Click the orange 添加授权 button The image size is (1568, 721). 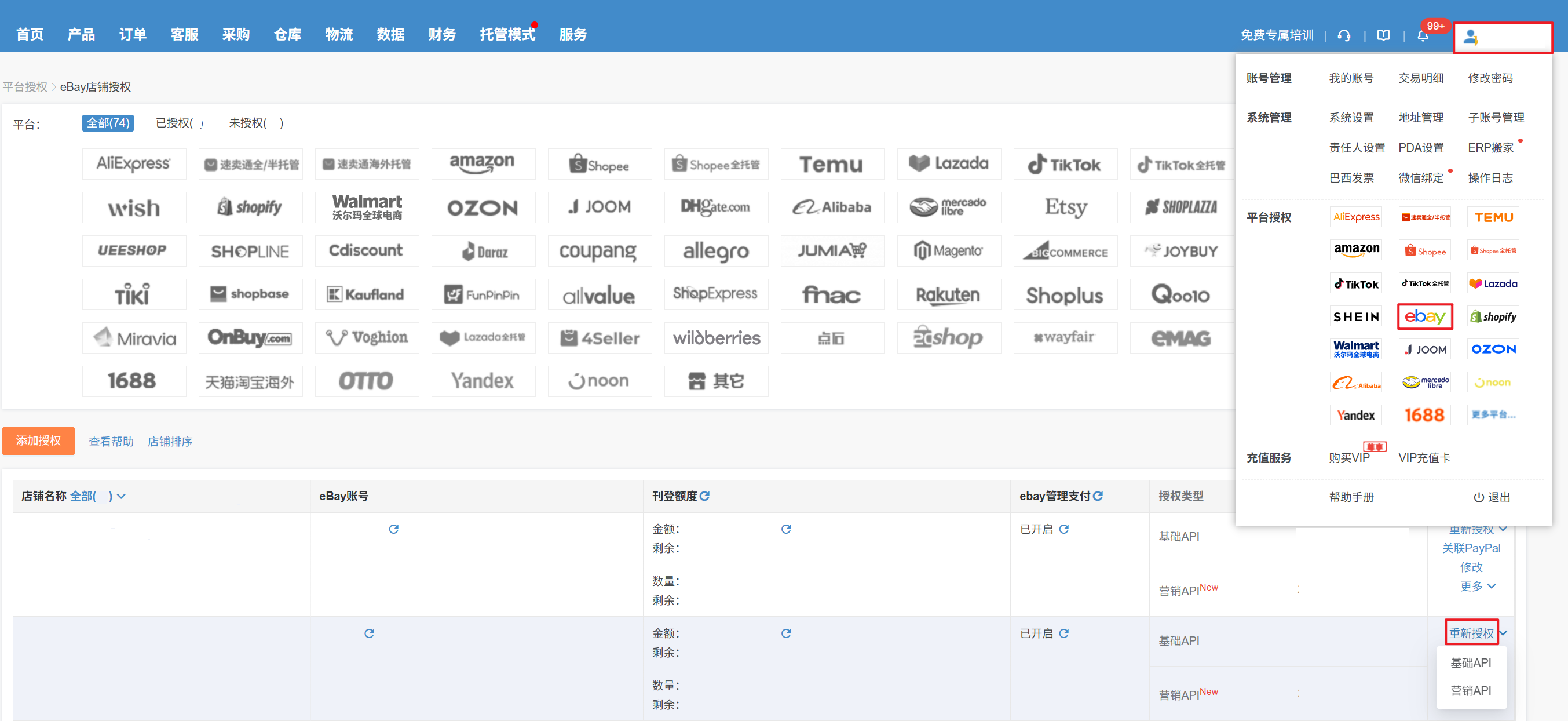tap(38, 441)
